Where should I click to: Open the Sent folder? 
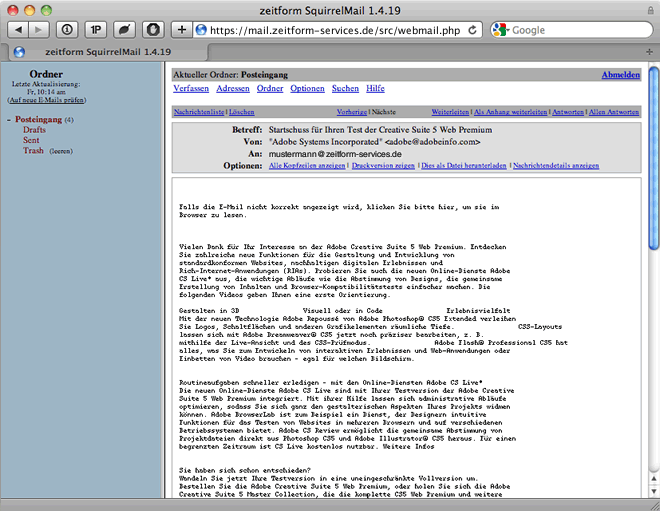click(31, 140)
